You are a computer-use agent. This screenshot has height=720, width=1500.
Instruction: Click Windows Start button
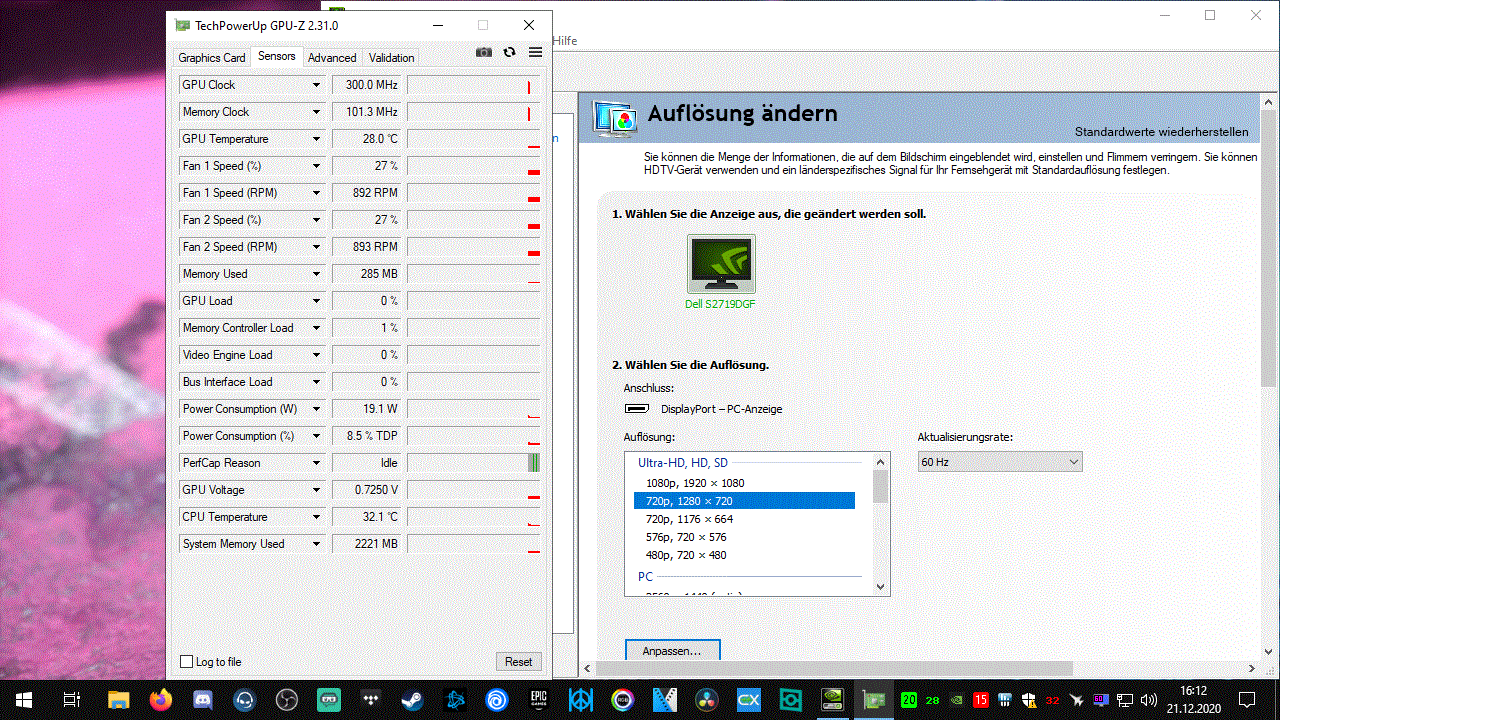tap(23, 699)
